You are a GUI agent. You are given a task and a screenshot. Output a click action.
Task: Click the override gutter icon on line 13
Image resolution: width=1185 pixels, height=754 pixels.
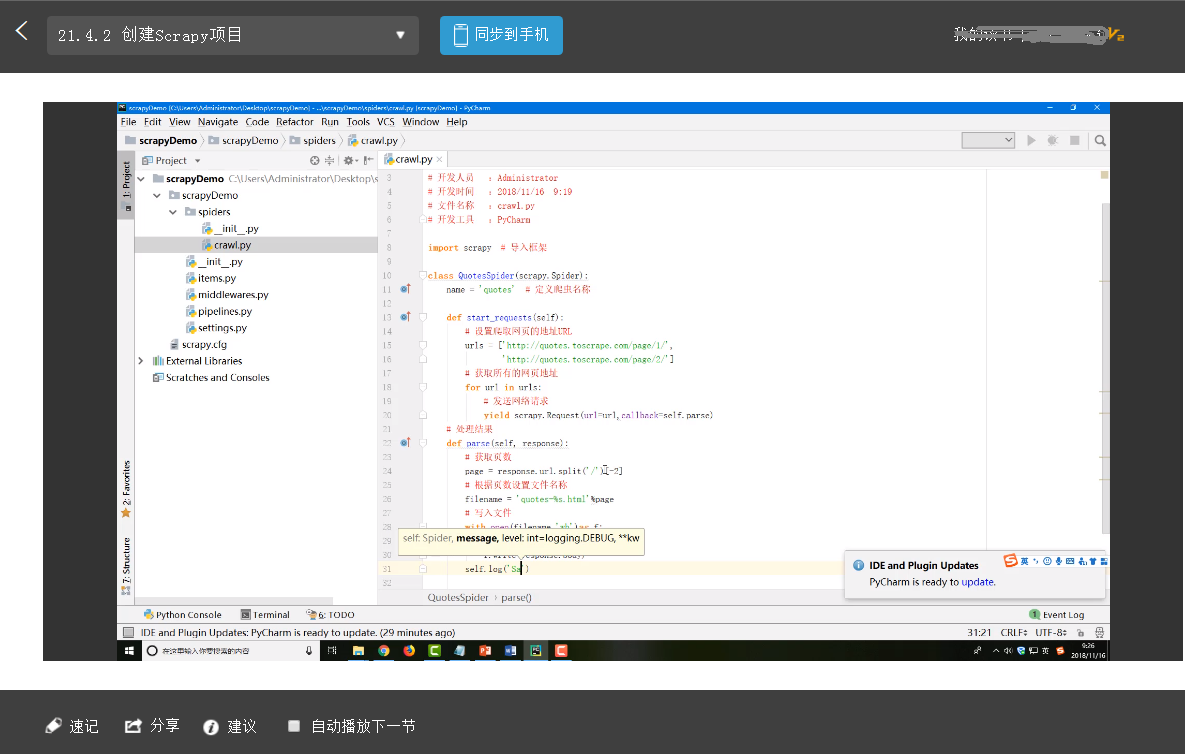click(405, 317)
